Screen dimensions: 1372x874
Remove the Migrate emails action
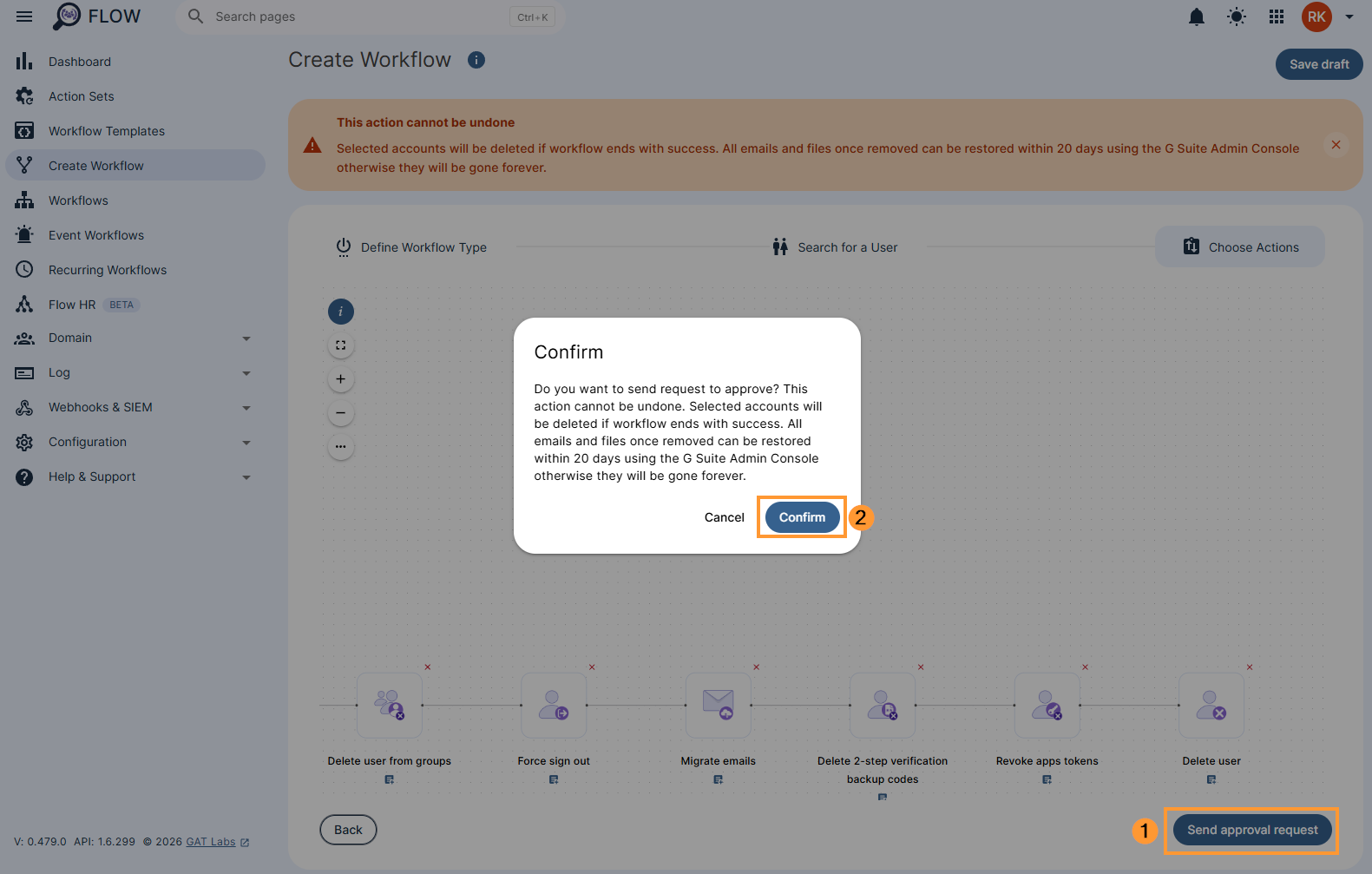point(757,667)
